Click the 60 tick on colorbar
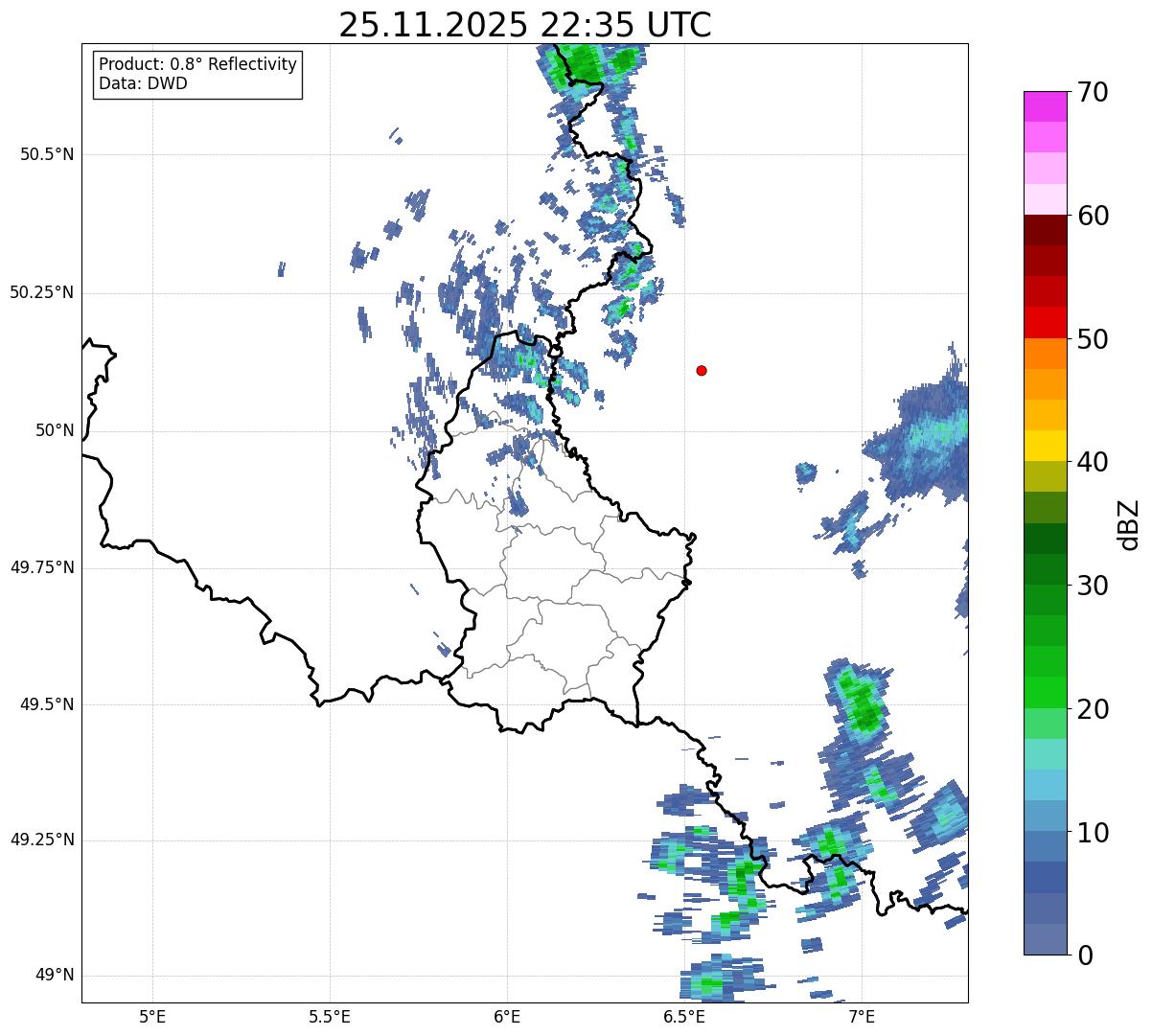Screen dimensions: 1152x1036 pyautogui.click(x=1094, y=216)
